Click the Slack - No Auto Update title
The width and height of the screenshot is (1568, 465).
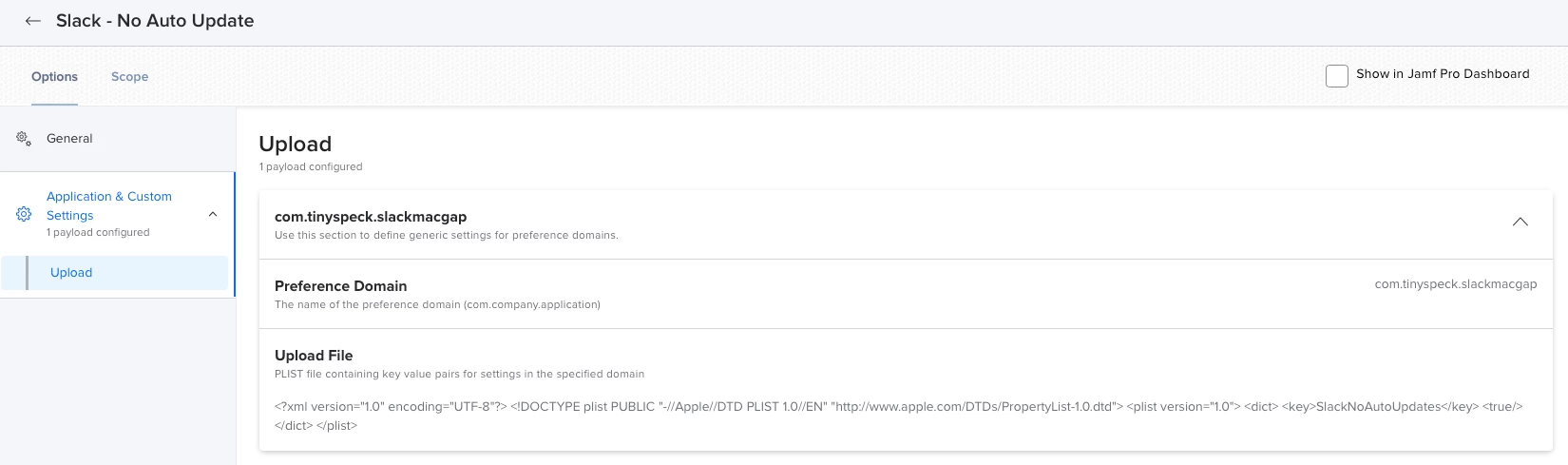155,21
